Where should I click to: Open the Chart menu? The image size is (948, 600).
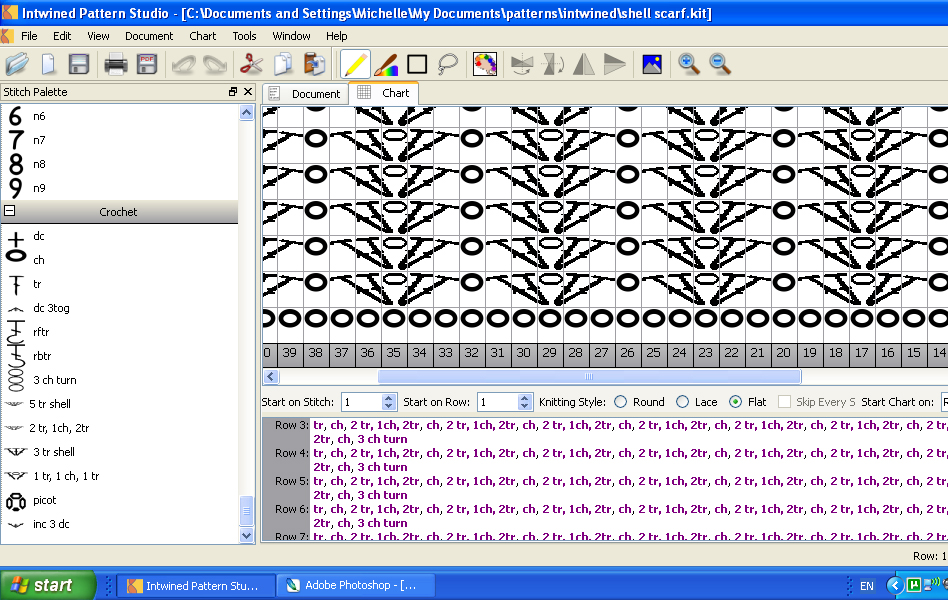coord(202,35)
